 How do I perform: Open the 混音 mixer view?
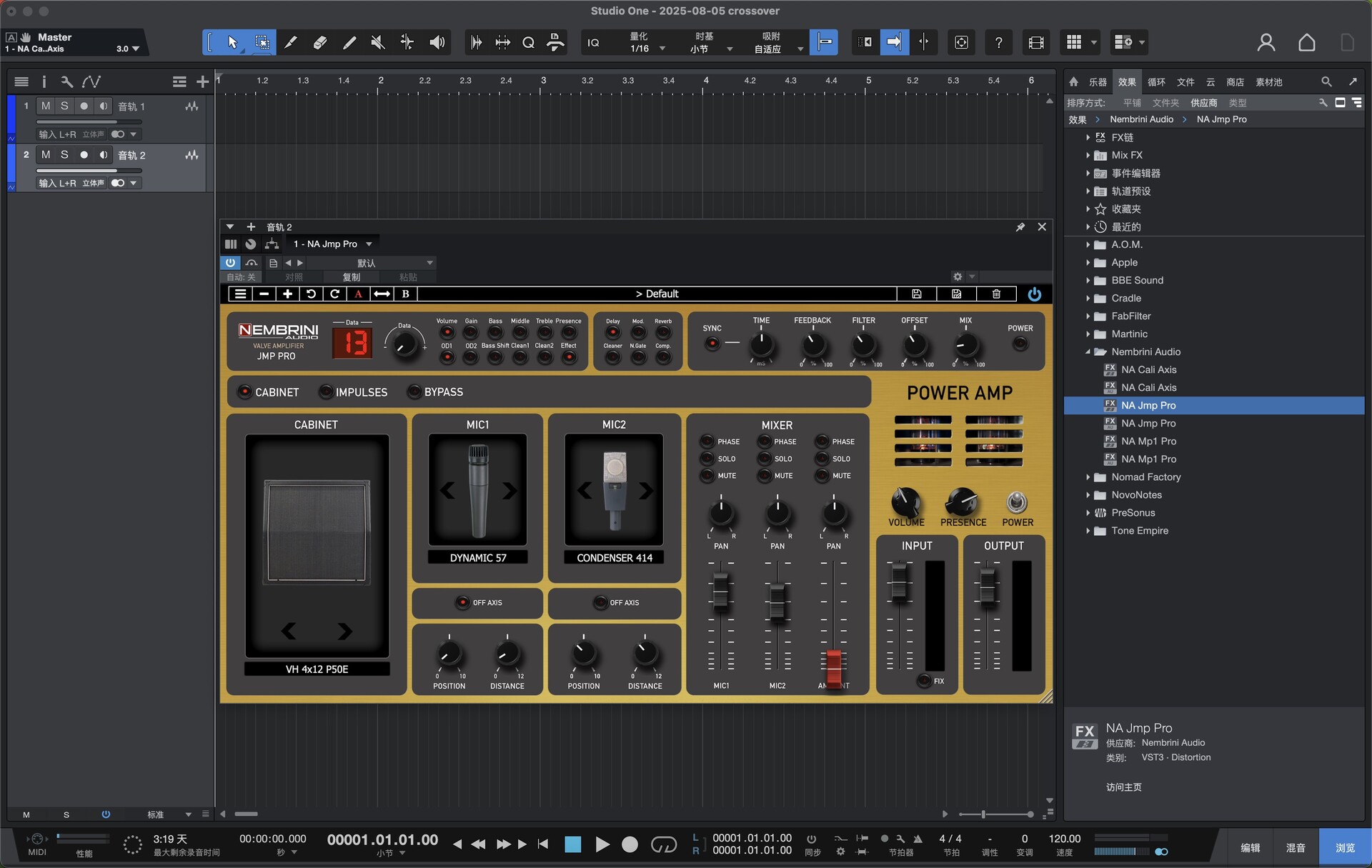point(1295,847)
